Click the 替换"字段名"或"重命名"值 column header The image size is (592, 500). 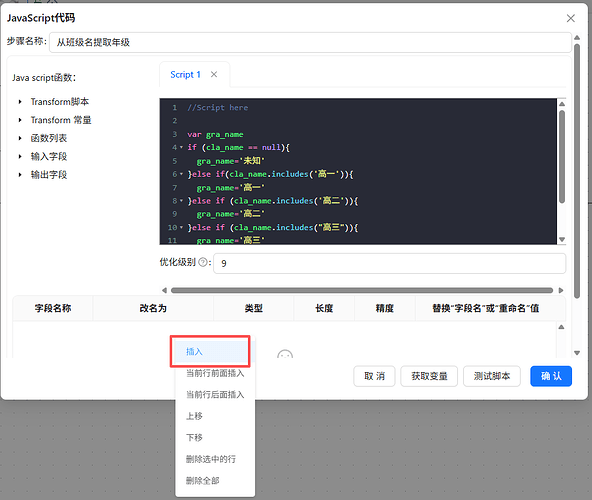click(x=486, y=309)
